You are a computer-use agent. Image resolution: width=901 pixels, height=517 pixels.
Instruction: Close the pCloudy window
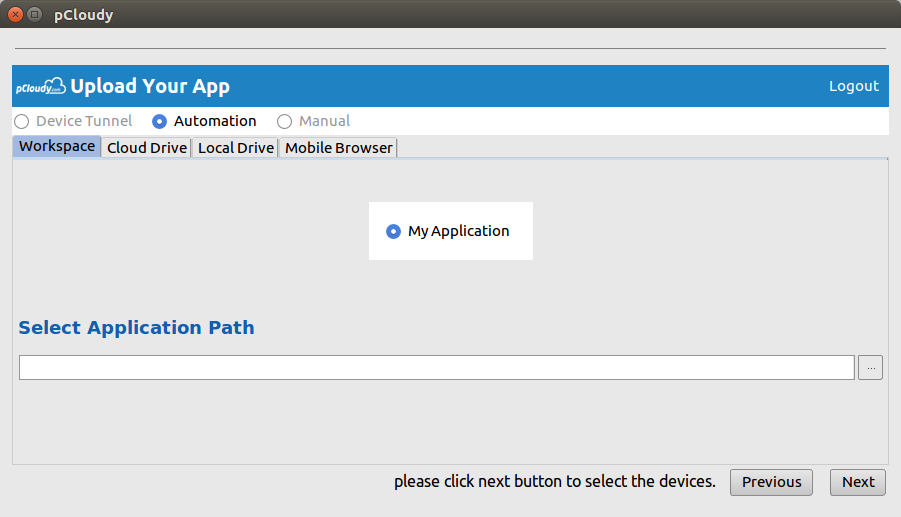coord(16,14)
